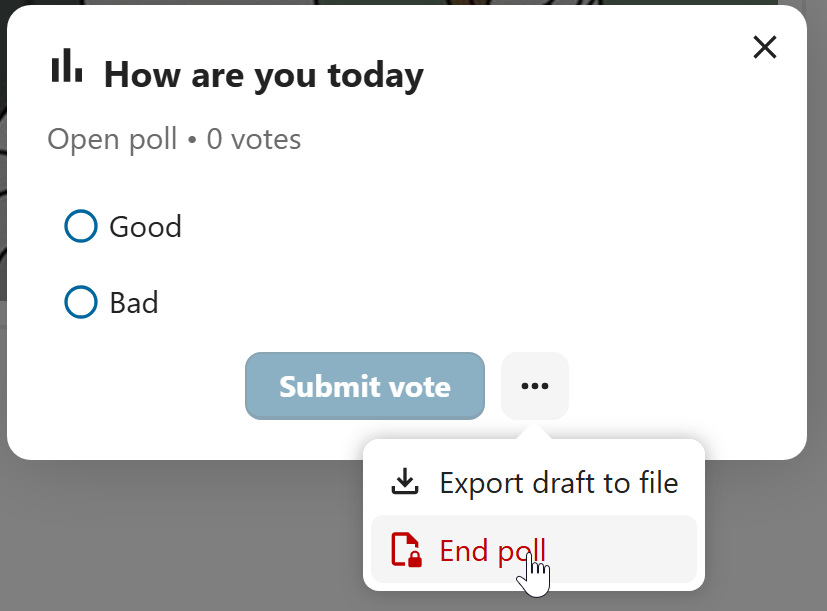Click the poll bar chart icon
This screenshot has width=827, height=611.
[66, 67]
